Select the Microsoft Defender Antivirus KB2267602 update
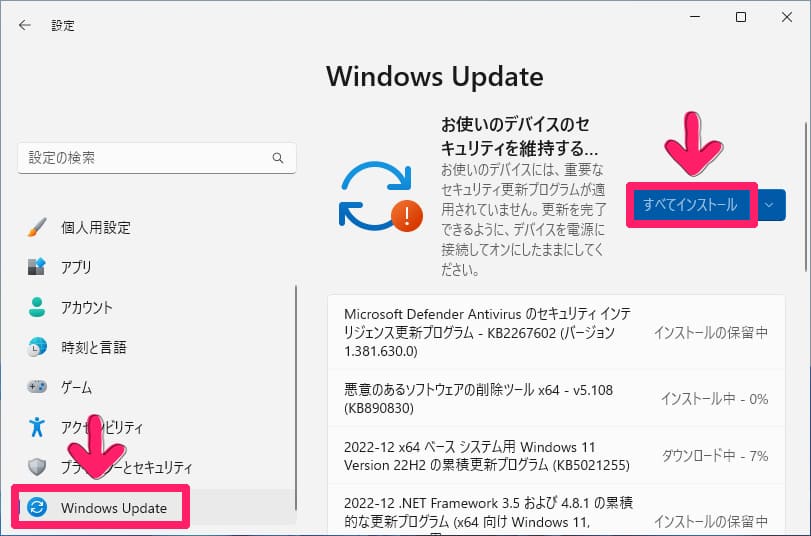811x536 pixels. click(x=557, y=332)
